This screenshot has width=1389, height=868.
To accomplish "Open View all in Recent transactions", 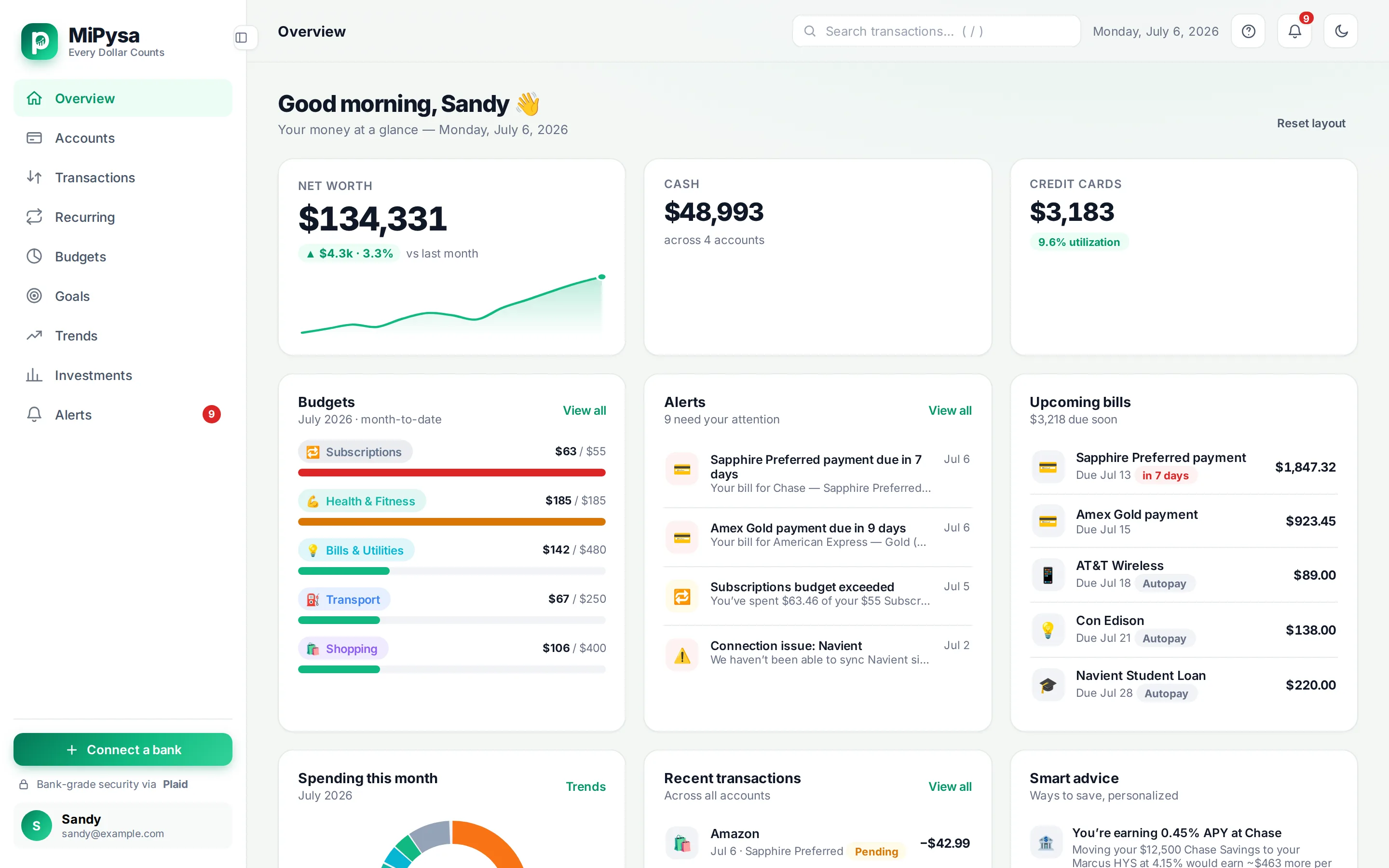I will pos(950,787).
